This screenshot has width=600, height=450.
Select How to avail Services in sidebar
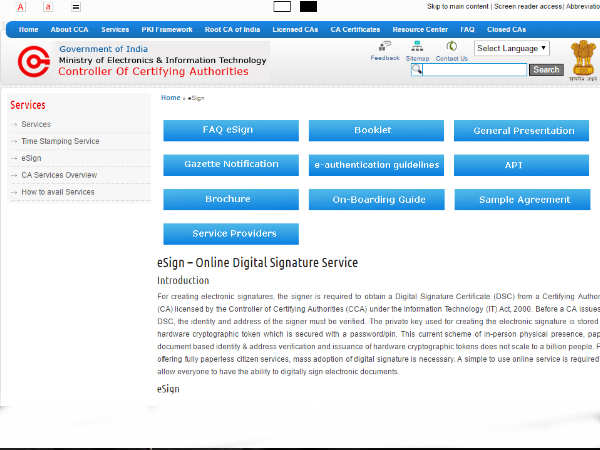pos(58,192)
